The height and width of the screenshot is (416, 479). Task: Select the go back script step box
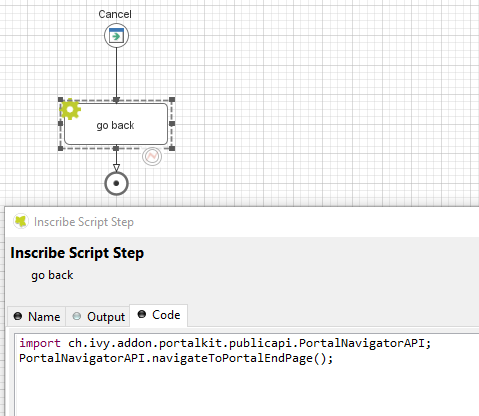(x=116, y=124)
